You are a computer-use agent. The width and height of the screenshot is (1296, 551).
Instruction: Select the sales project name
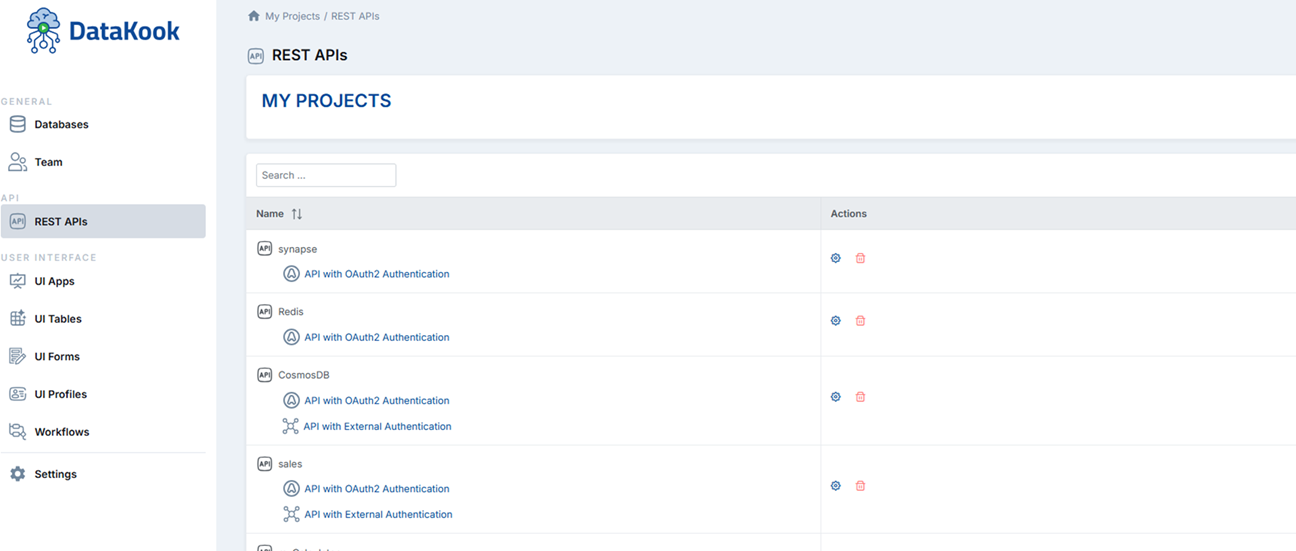tap(290, 464)
